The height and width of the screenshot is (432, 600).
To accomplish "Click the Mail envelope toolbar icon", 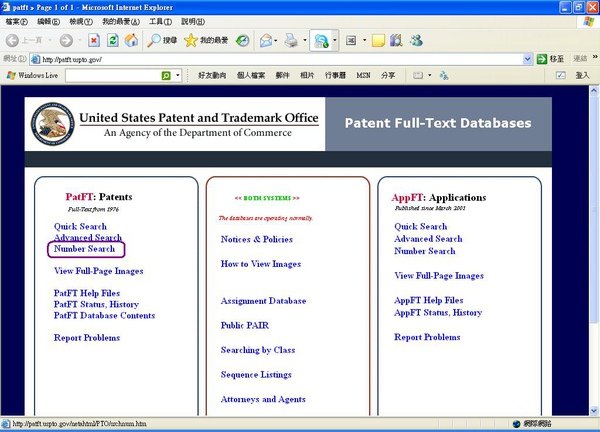I will point(266,40).
